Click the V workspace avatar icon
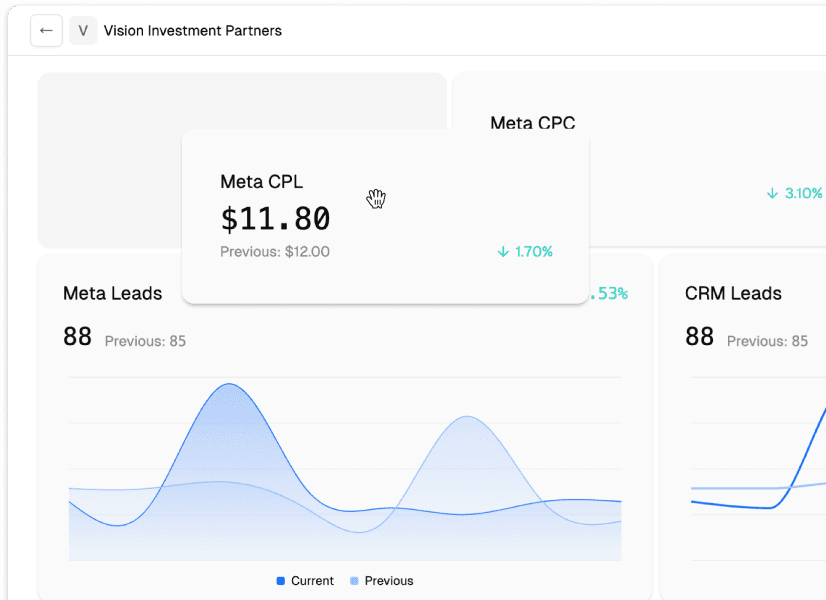This screenshot has height=600, width=826. click(x=83, y=30)
